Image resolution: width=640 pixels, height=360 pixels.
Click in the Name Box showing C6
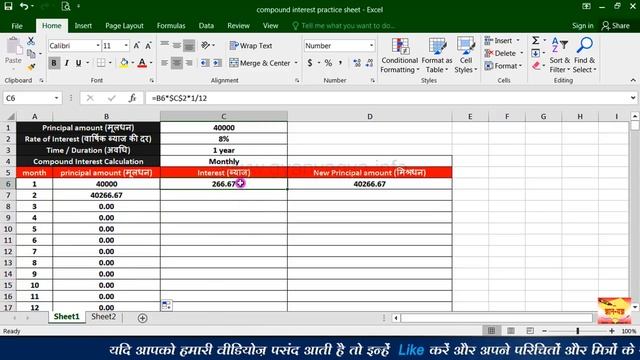[x=28, y=98]
